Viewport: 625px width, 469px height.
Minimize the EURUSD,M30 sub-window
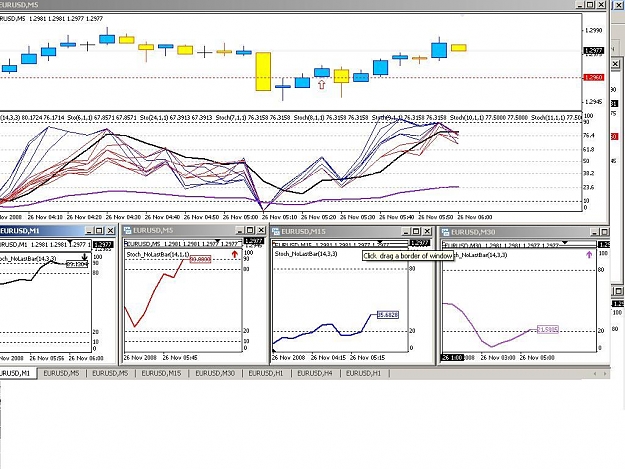(x=595, y=232)
